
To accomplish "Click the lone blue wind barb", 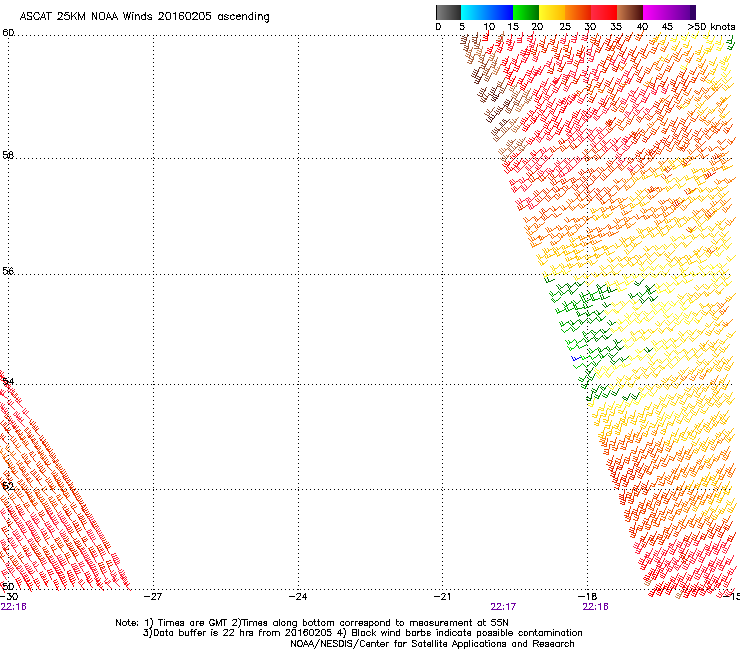I will coord(576,359).
